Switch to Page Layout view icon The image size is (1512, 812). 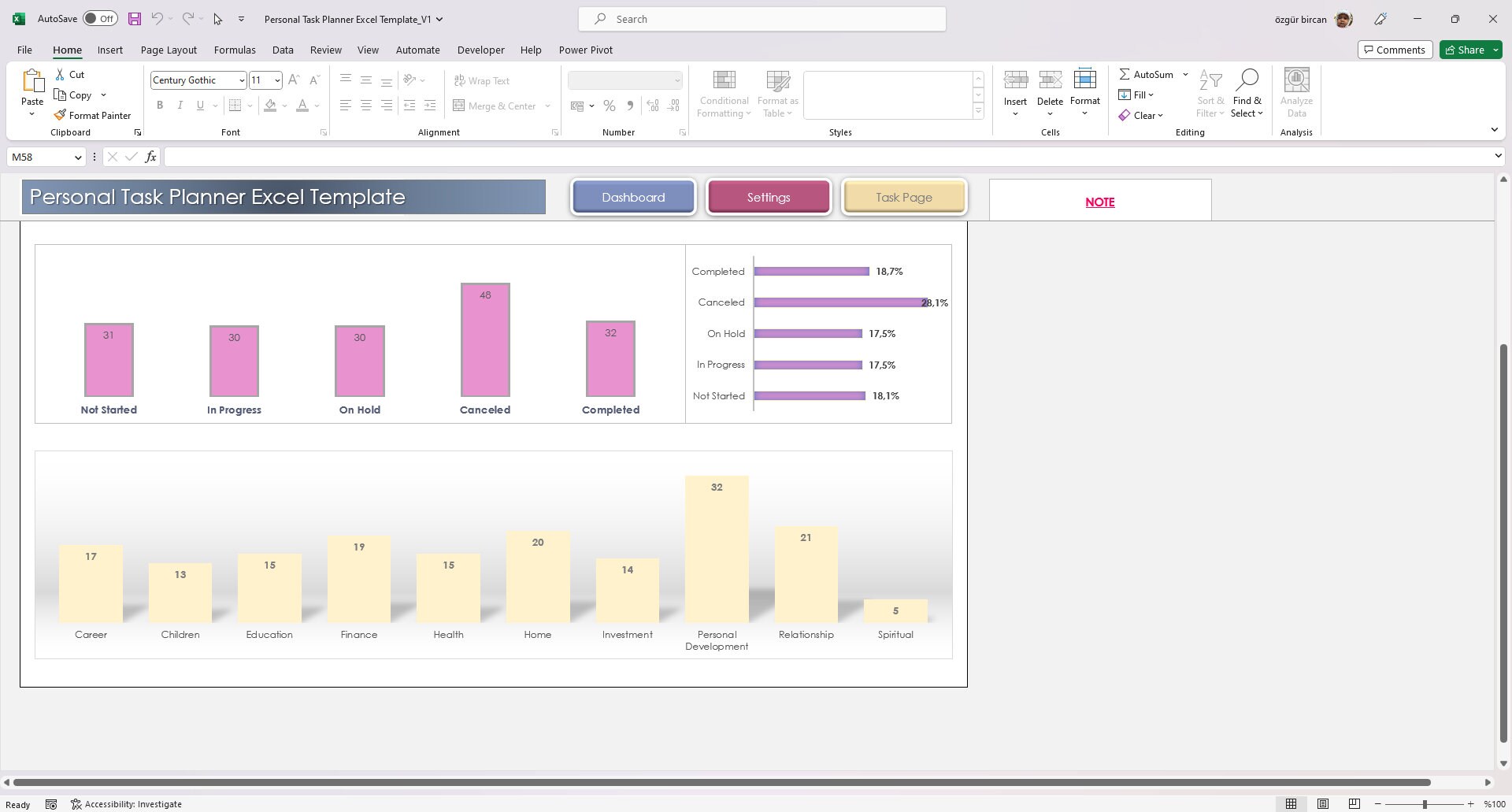(x=1323, y=804)
